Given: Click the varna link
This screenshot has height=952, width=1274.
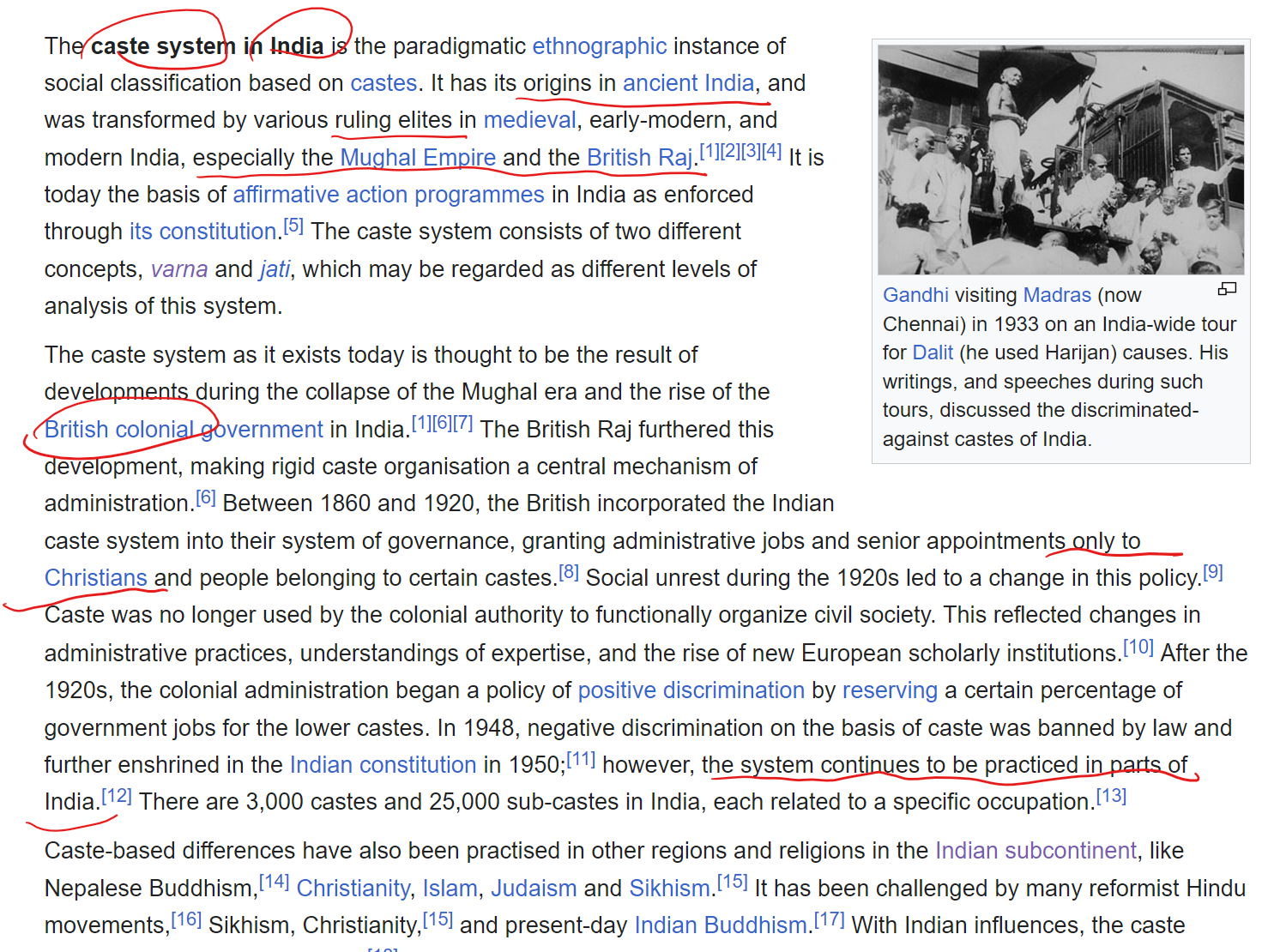Looking at the screenshot, I should pos(178,269).
